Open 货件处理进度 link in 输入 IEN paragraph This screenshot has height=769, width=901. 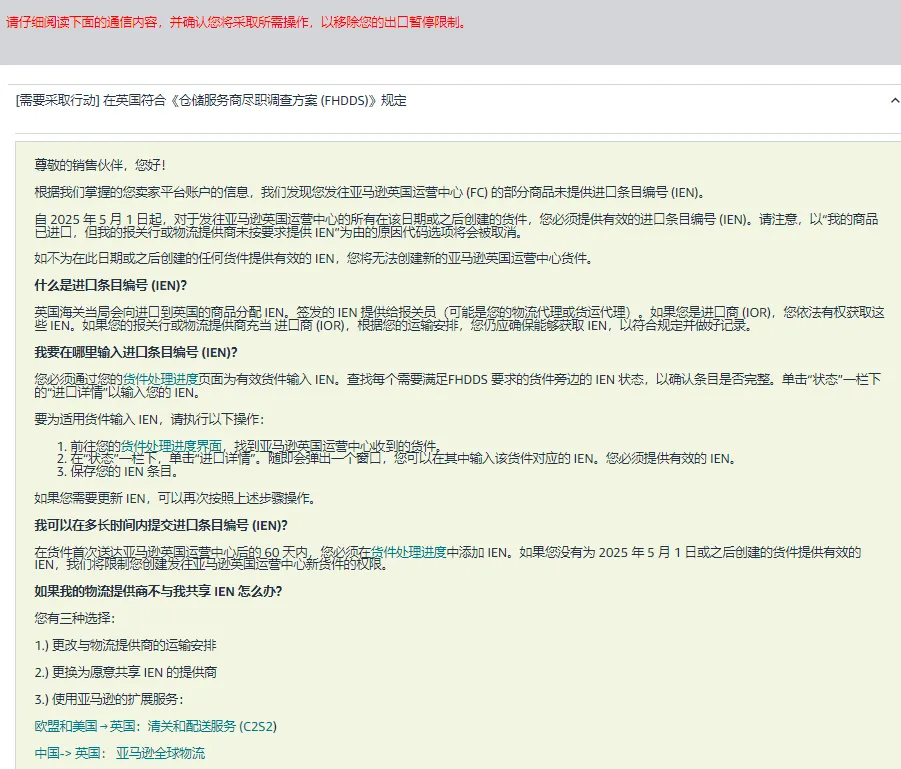pos(160,379)
